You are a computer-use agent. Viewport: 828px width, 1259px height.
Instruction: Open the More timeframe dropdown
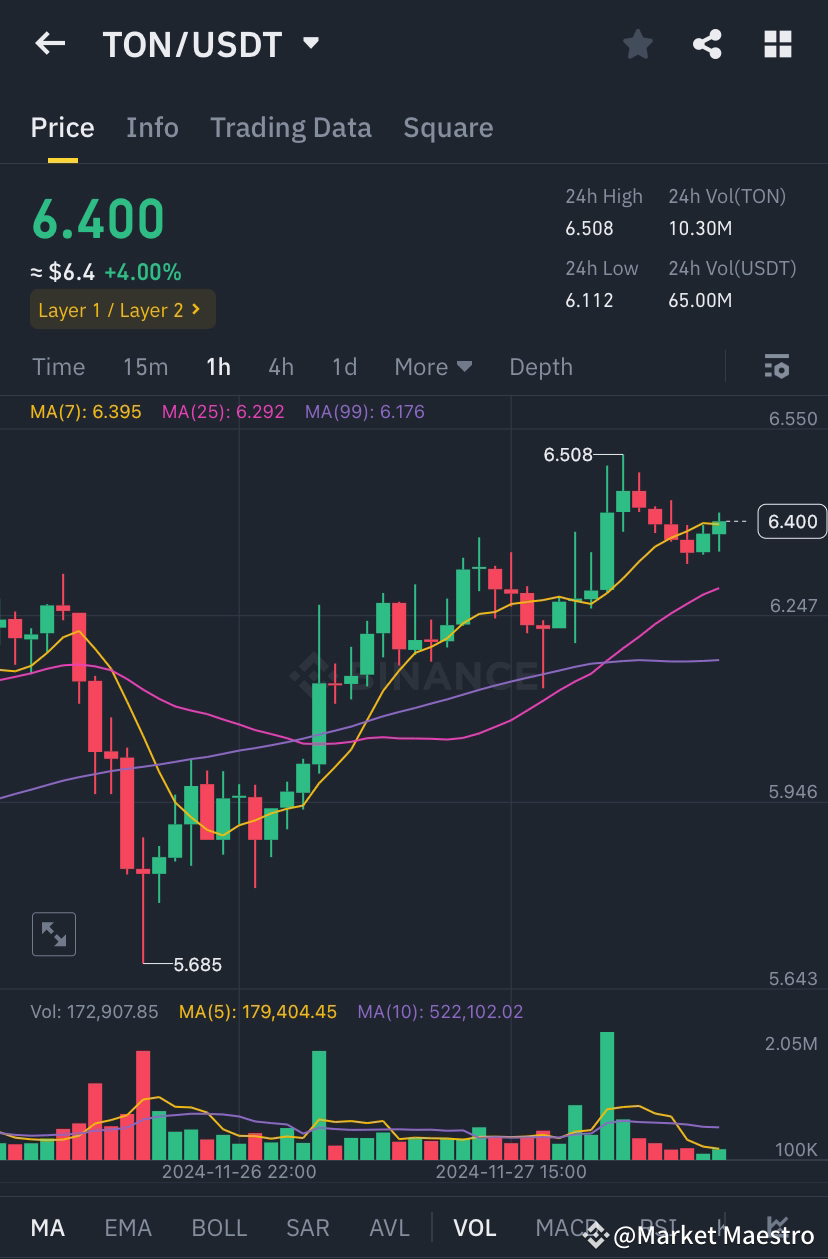pos(433,367)
